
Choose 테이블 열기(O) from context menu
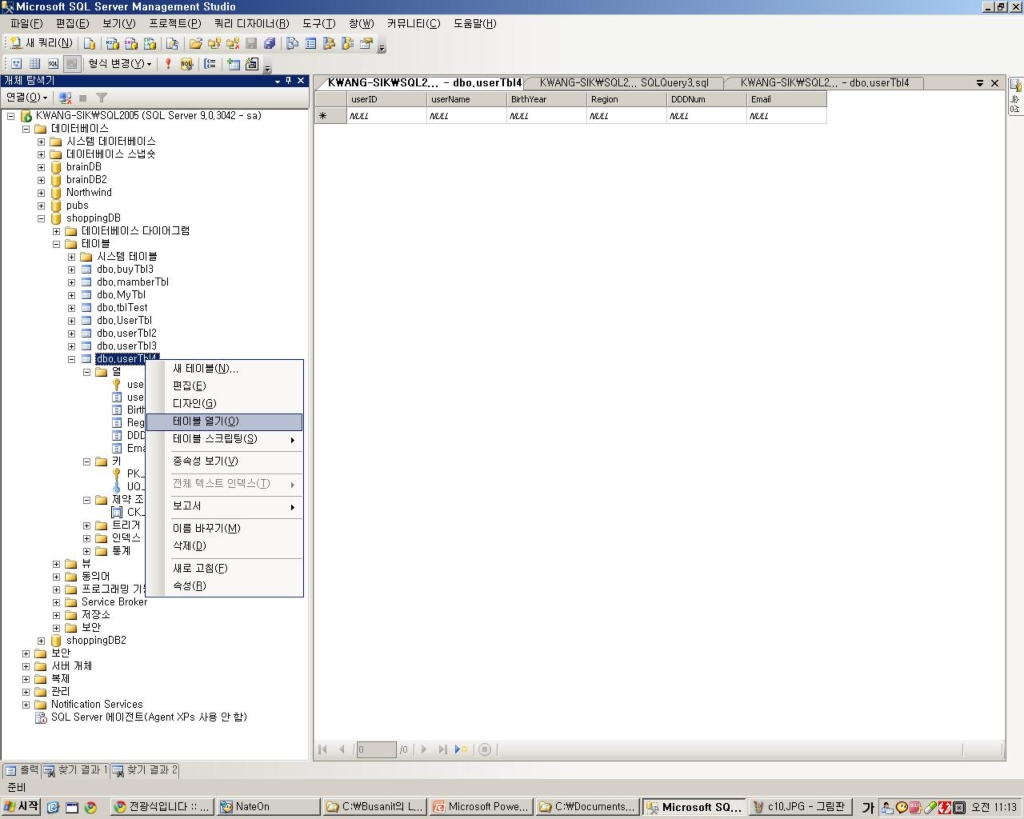[x=225, y=421]
